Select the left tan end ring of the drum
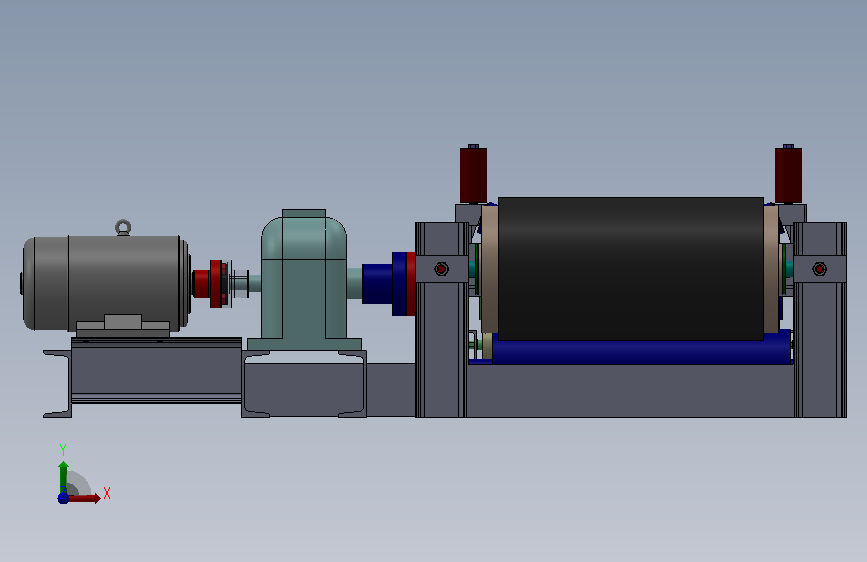Image resolution: width=867 pixels, height=562 pixels. 489,269
